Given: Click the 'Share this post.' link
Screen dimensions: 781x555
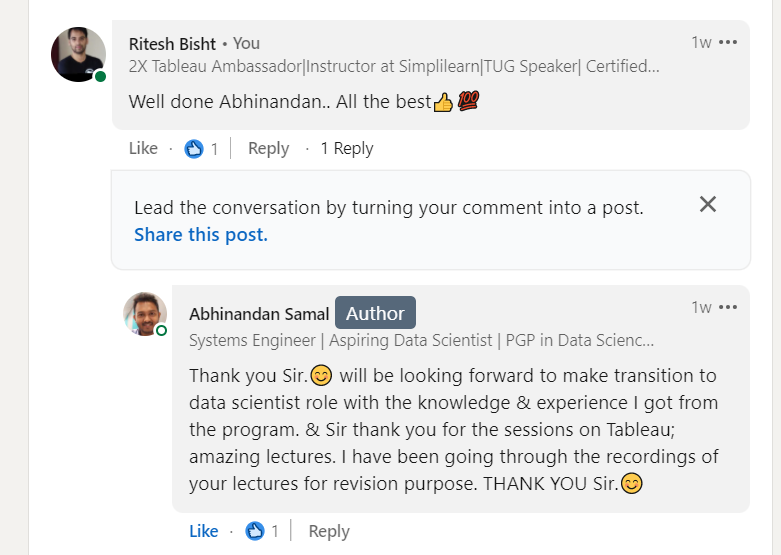Looking at the screenshot, I should 201,235.
